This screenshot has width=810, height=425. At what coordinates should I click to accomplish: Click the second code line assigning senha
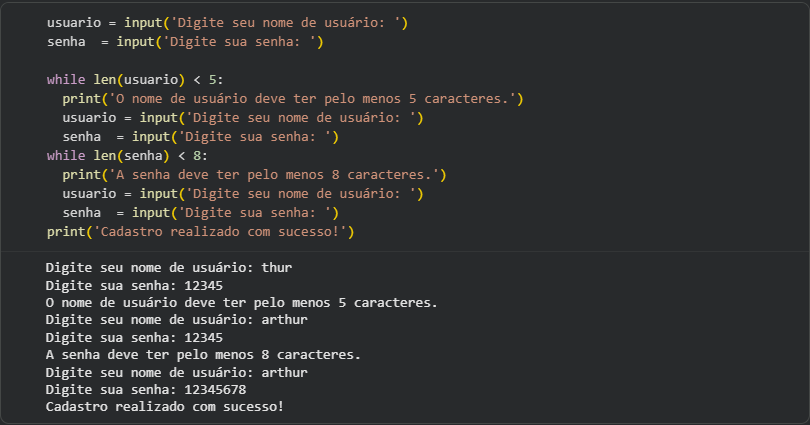[185, 42]
